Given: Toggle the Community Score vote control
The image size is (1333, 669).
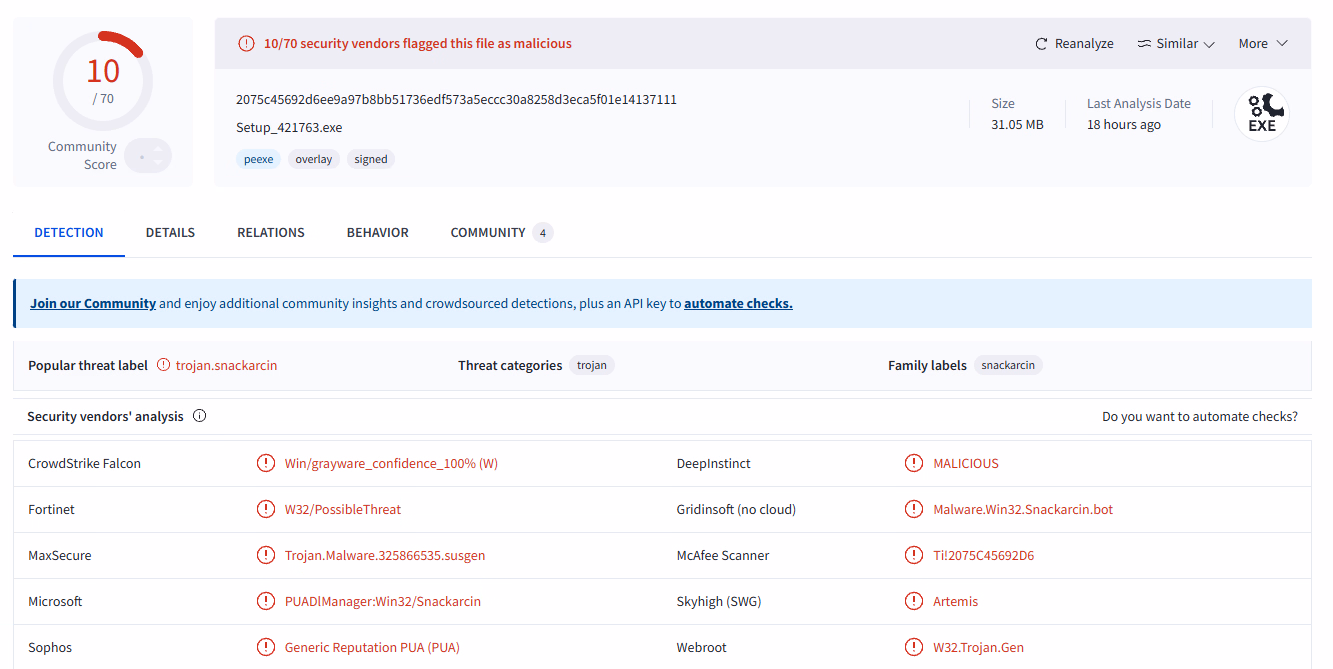Looking at the screenshot, I should [x=148, y=156].
